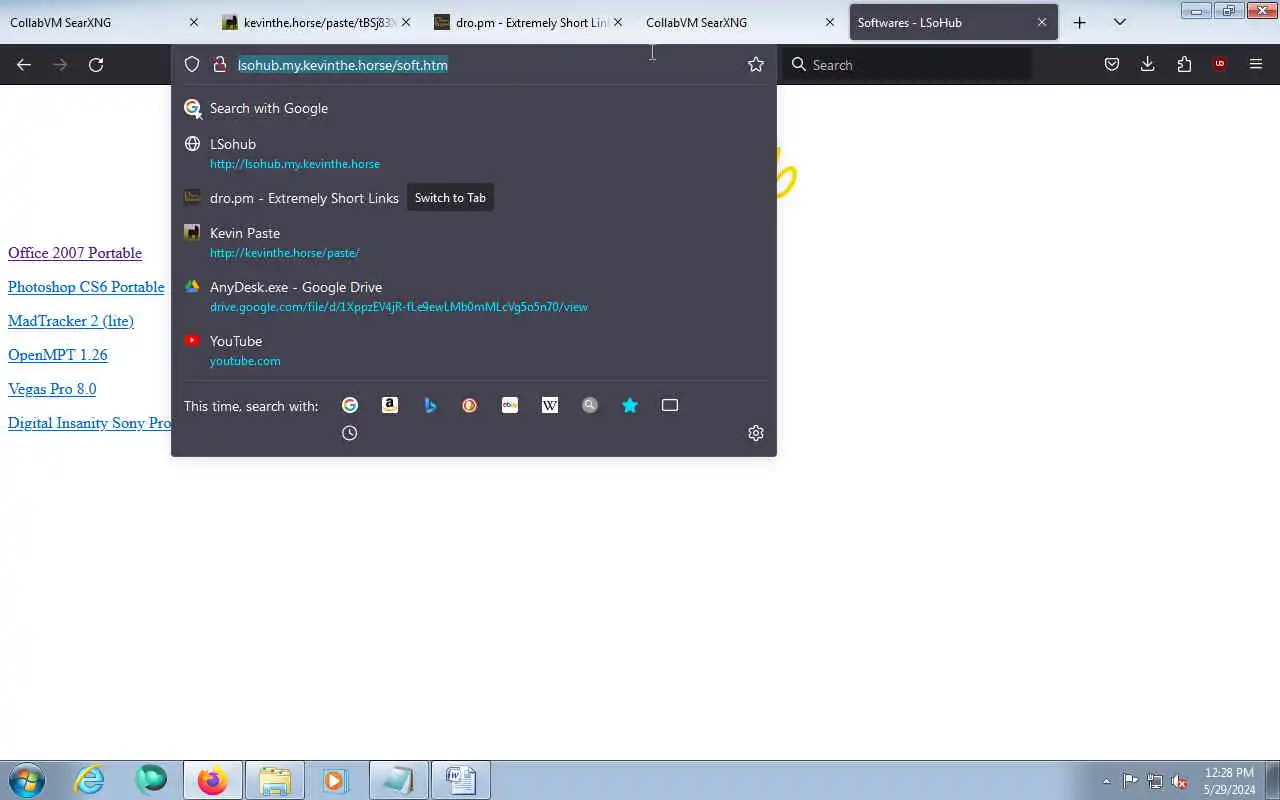This screenshot has height=800, width=1280.
Task: Click the tracking protection shield icon
Action: (x=192, y=65)
